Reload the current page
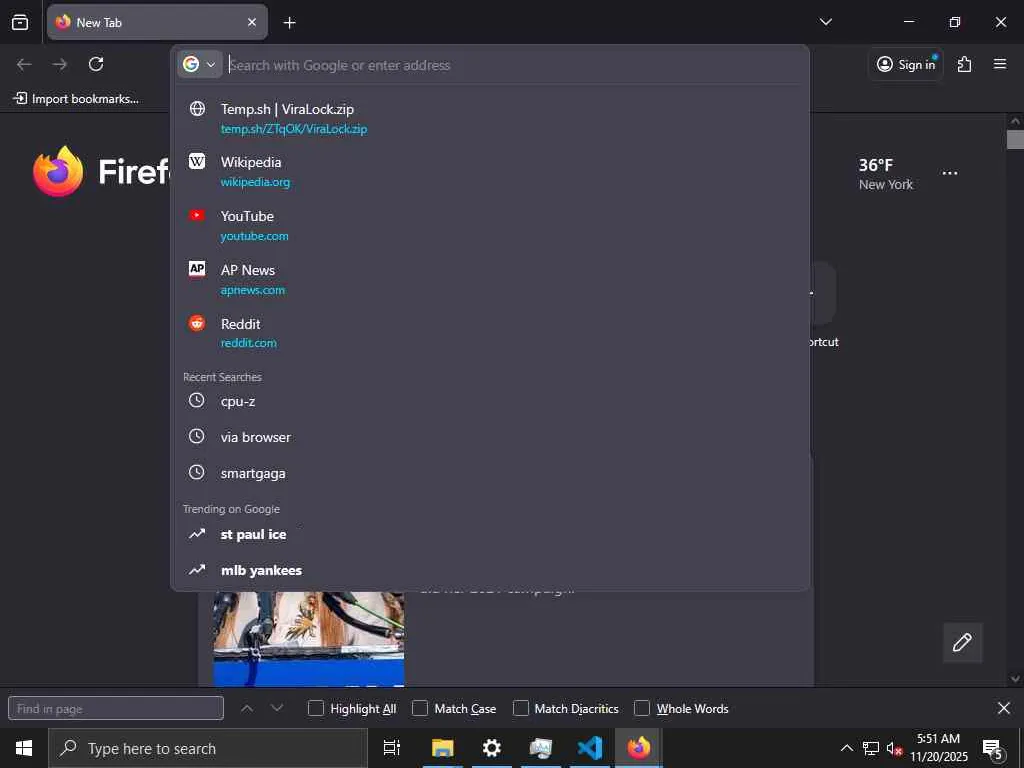 96,64
